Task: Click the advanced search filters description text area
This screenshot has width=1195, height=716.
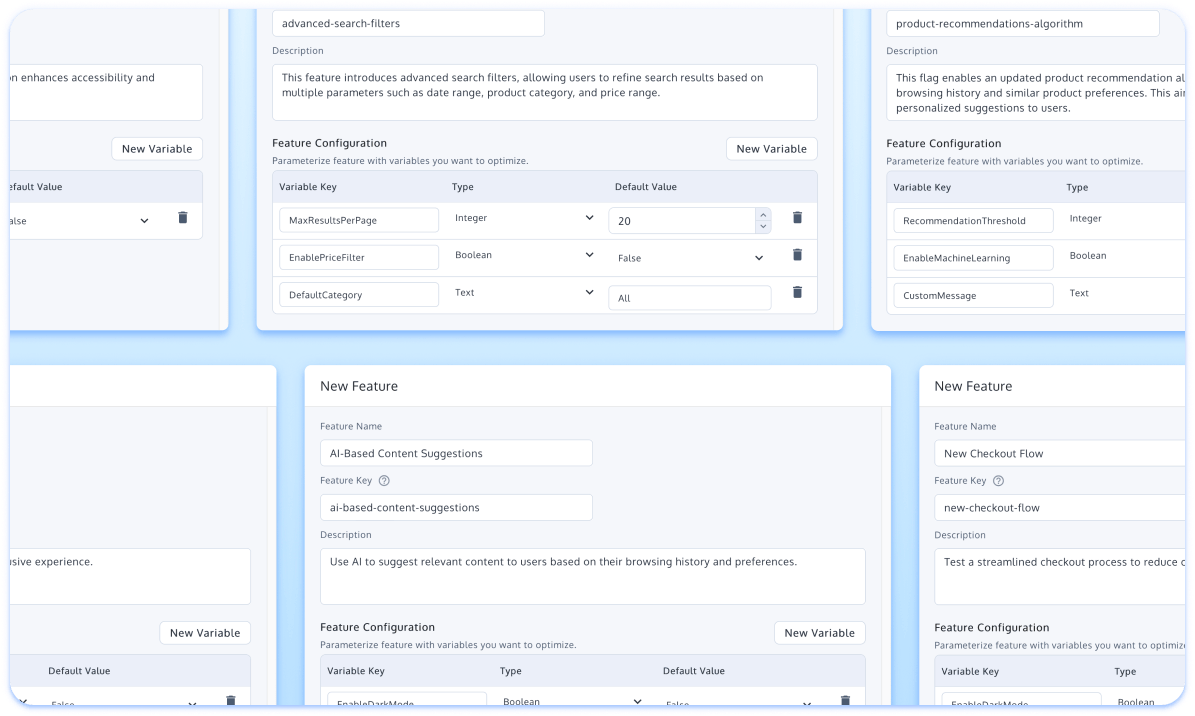Action: [x=544, y=92]
